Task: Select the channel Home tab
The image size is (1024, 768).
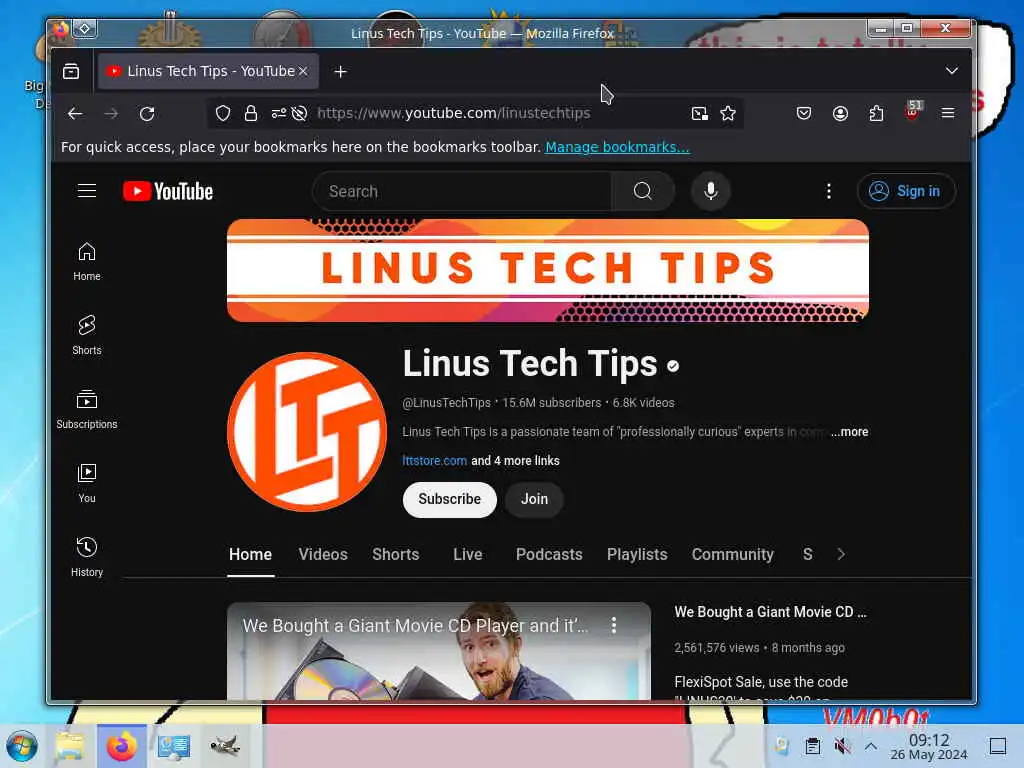Action: [x=250, y=554]
